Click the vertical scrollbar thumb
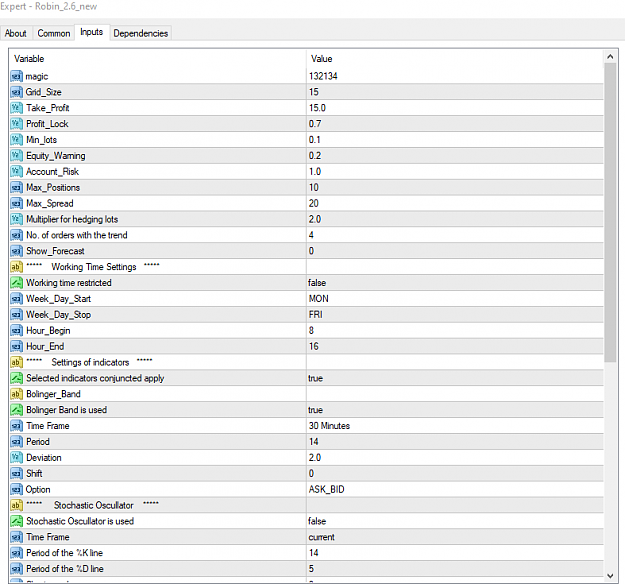 click(x=610, y=212)
